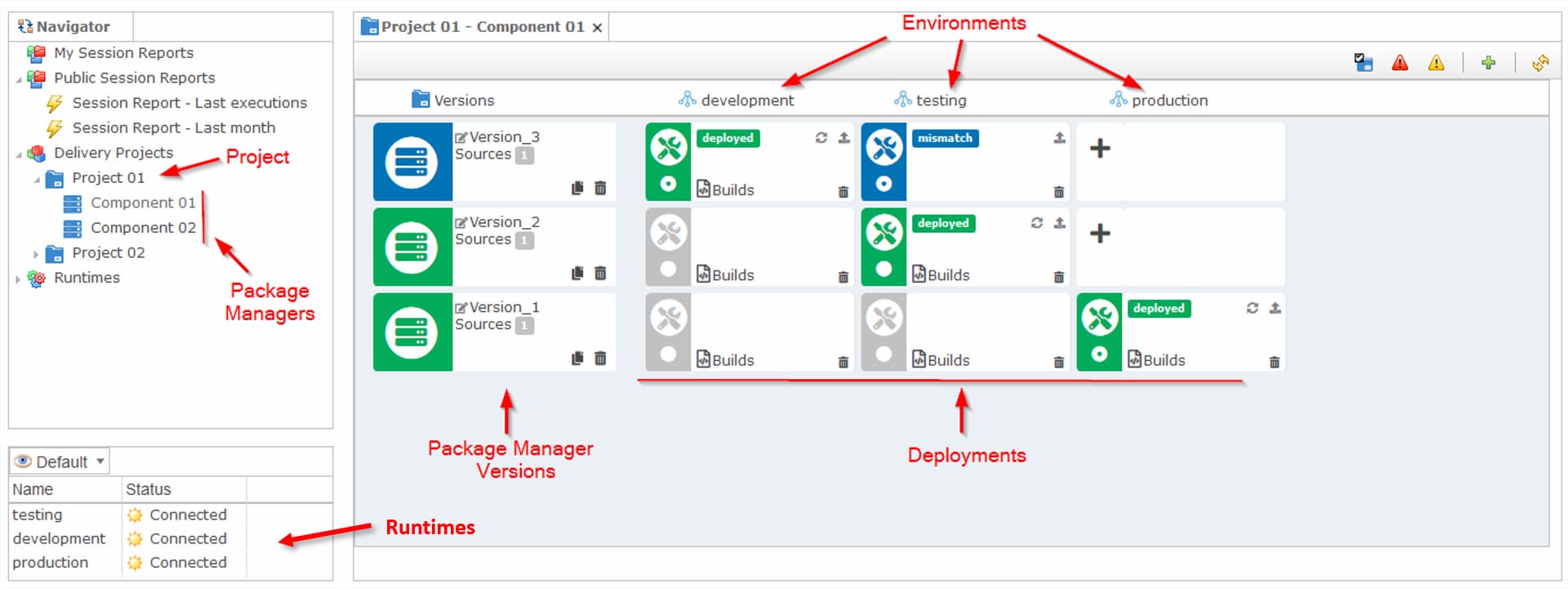Click the edit pencil icon beside Version_3
The height and width of the screenshot is (589, 1568).
[x=461, y=138]
